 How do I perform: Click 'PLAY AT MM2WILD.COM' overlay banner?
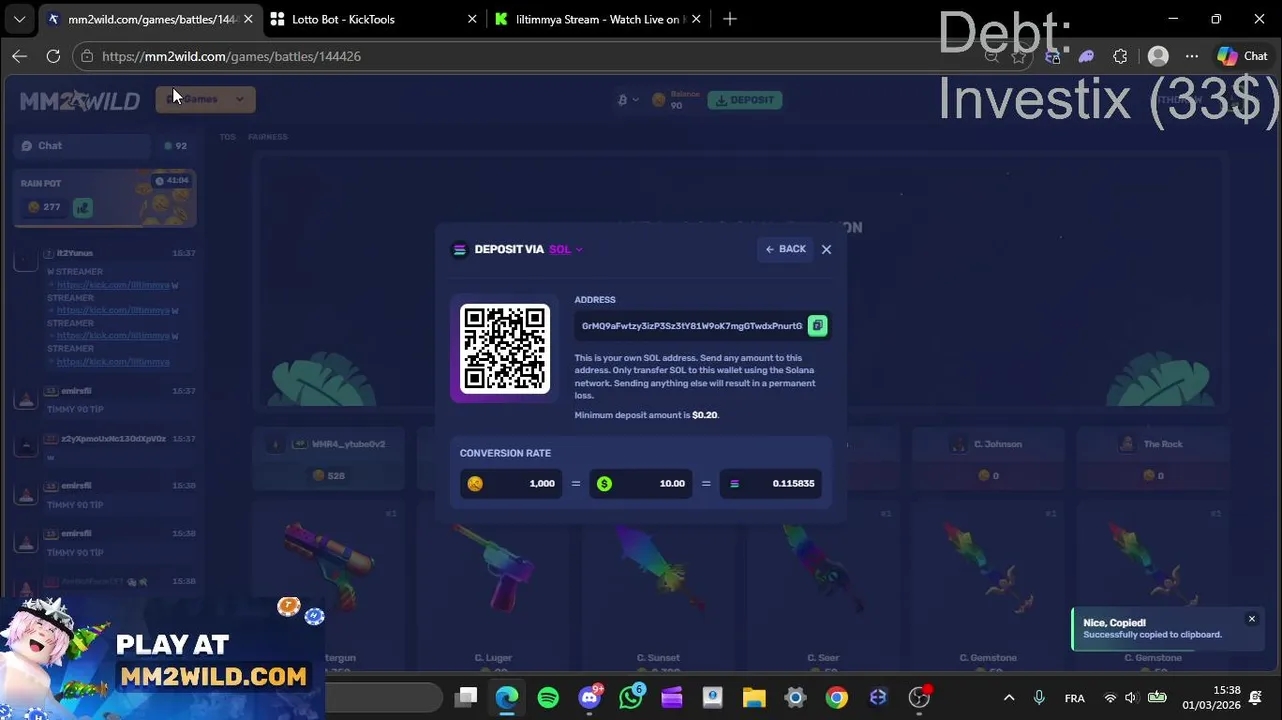(x=162, y=658)
